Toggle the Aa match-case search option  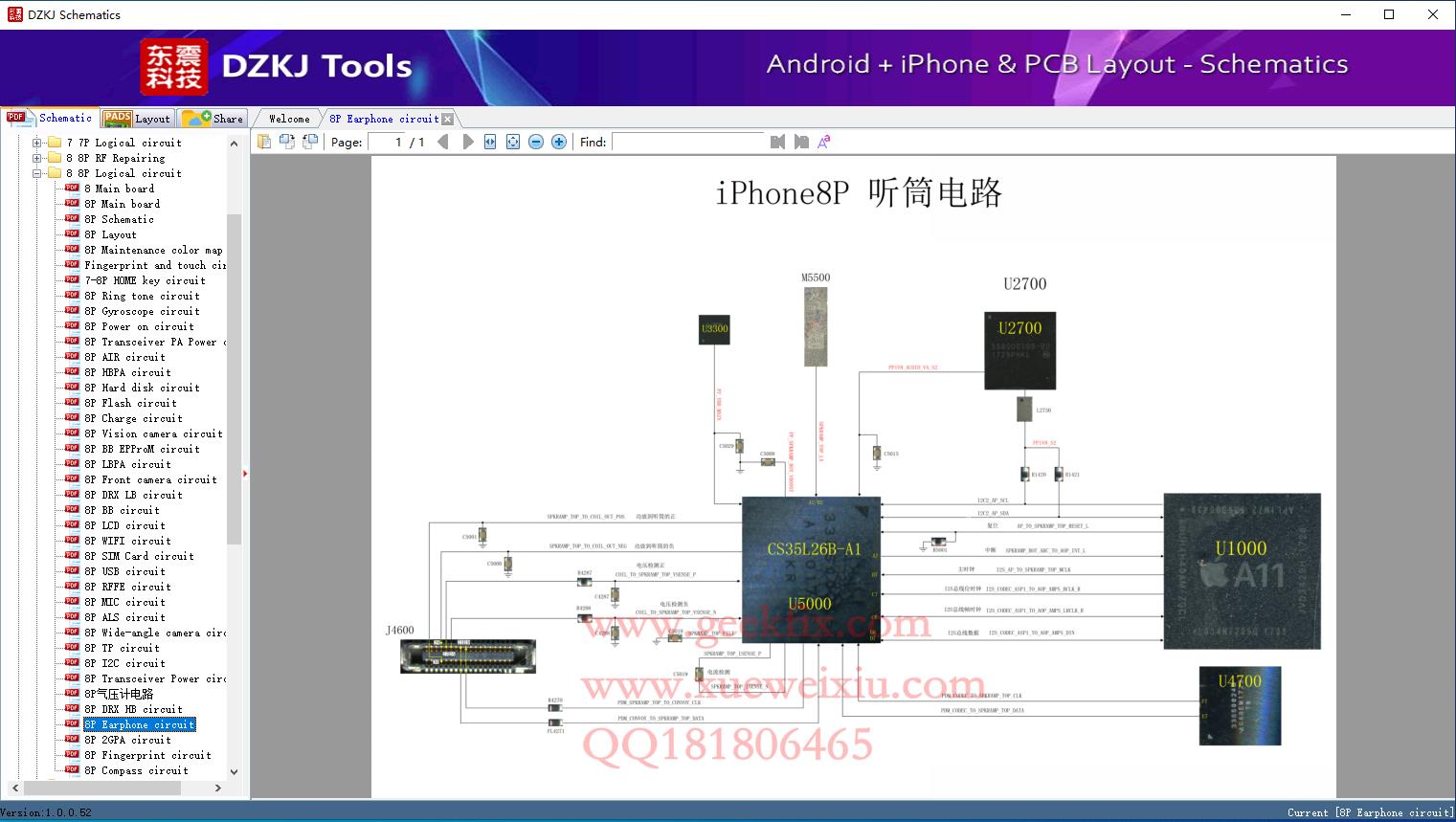[823, 142]
